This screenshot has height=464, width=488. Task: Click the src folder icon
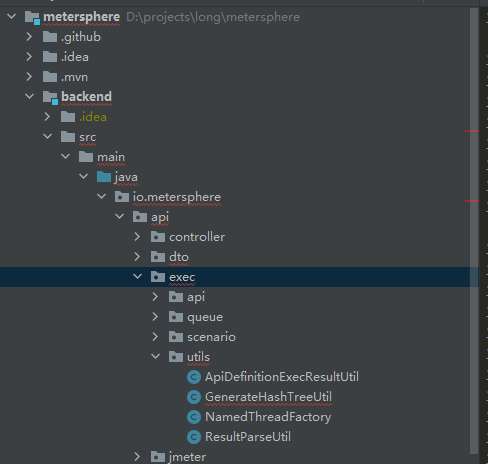(68, 137)
